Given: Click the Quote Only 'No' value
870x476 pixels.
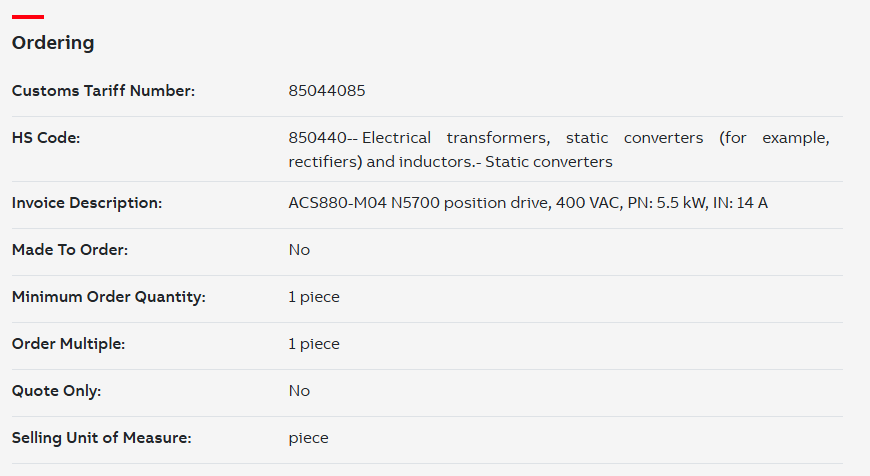Looking at the screenshot, I should click(299, 391).
